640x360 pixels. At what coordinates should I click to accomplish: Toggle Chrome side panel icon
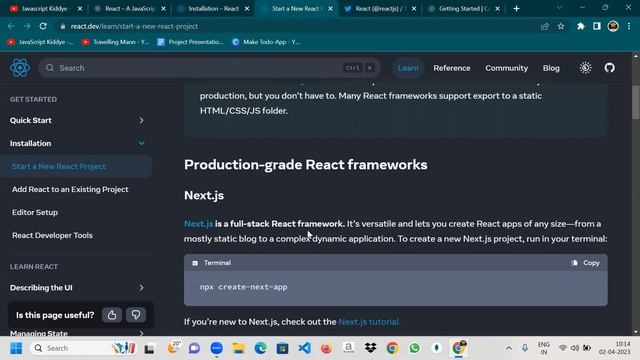pyautogui.click(x=597, y=26)
